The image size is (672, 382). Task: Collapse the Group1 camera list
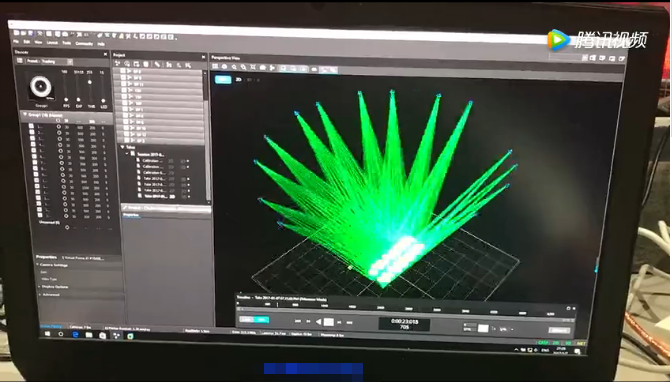pos(25,114)
